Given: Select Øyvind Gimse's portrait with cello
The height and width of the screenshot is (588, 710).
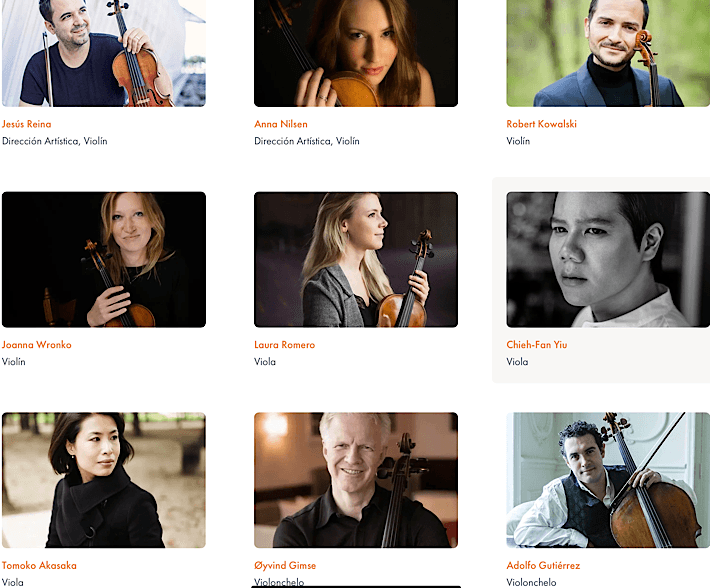Looking at the screenshot, I should tap(356, 480).
